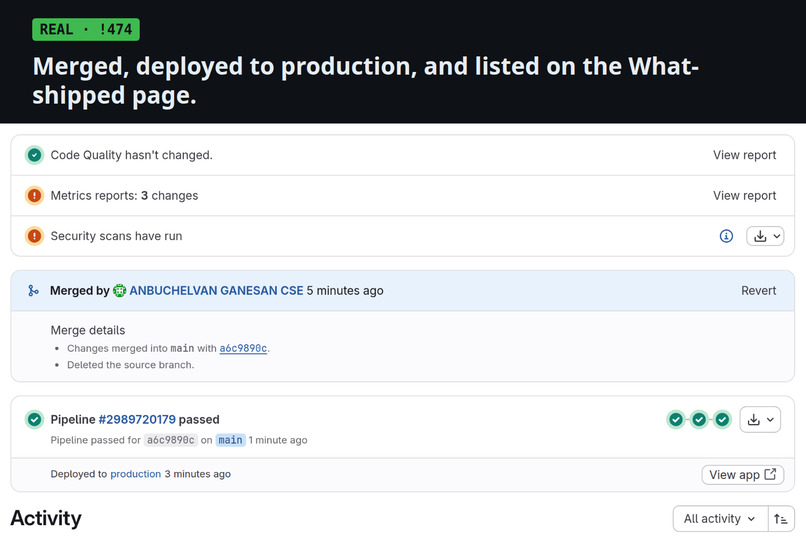Click the Metrics reports warning icon
This screenshot has height=537, width=806.
(x=34, y=195)
